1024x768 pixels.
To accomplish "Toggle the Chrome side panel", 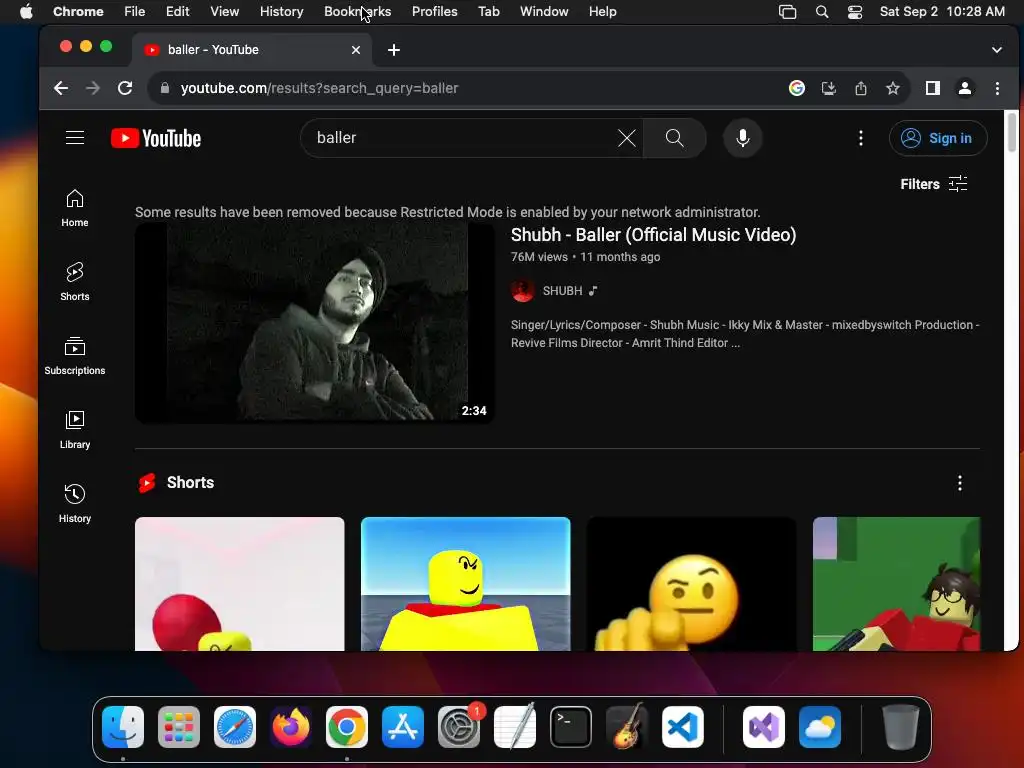I will pyautogui.click(x=933, y=88).
